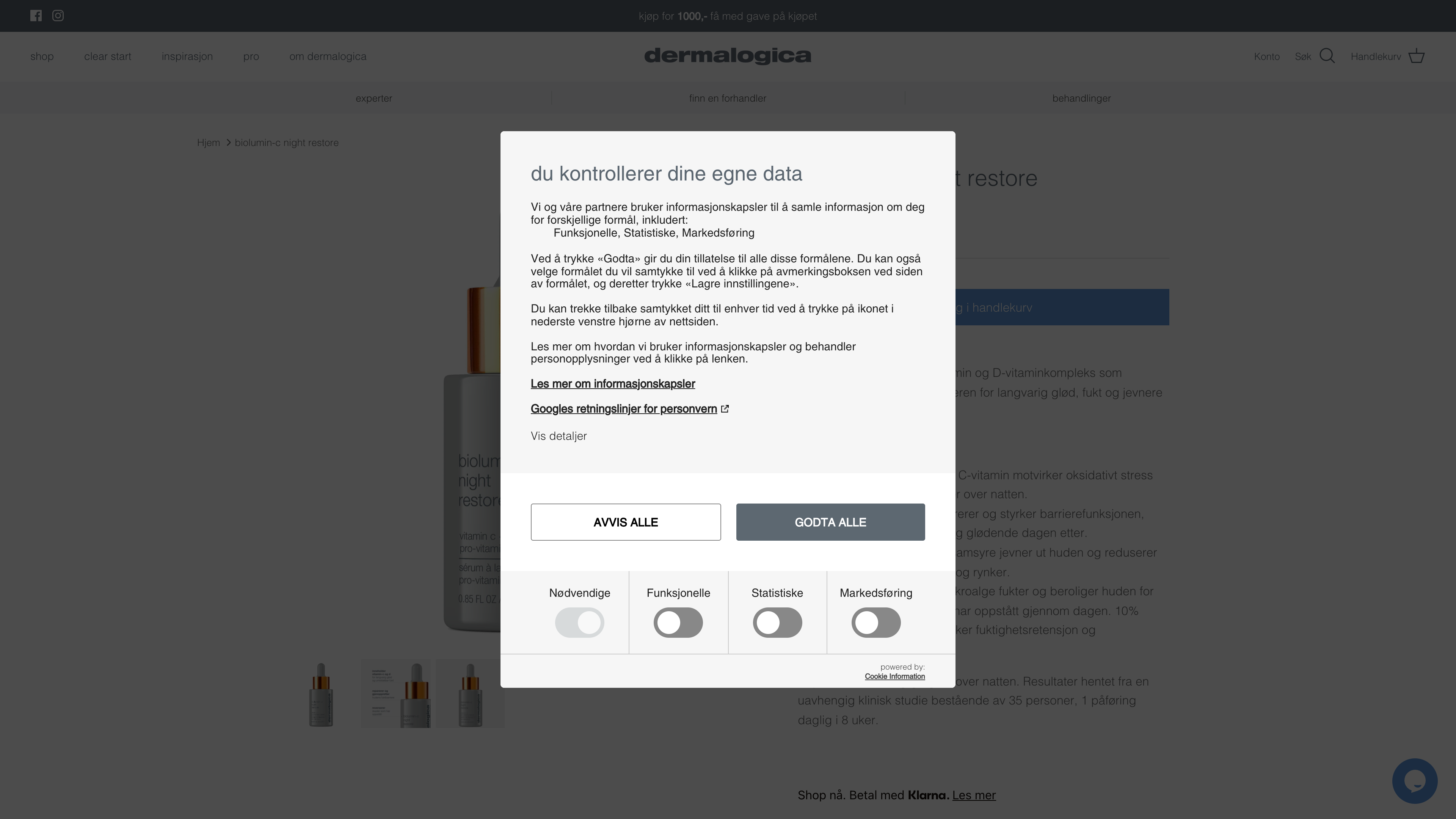Open the Facebook page icon
This screenshot has width=1456, height=819.
[36, 16]
